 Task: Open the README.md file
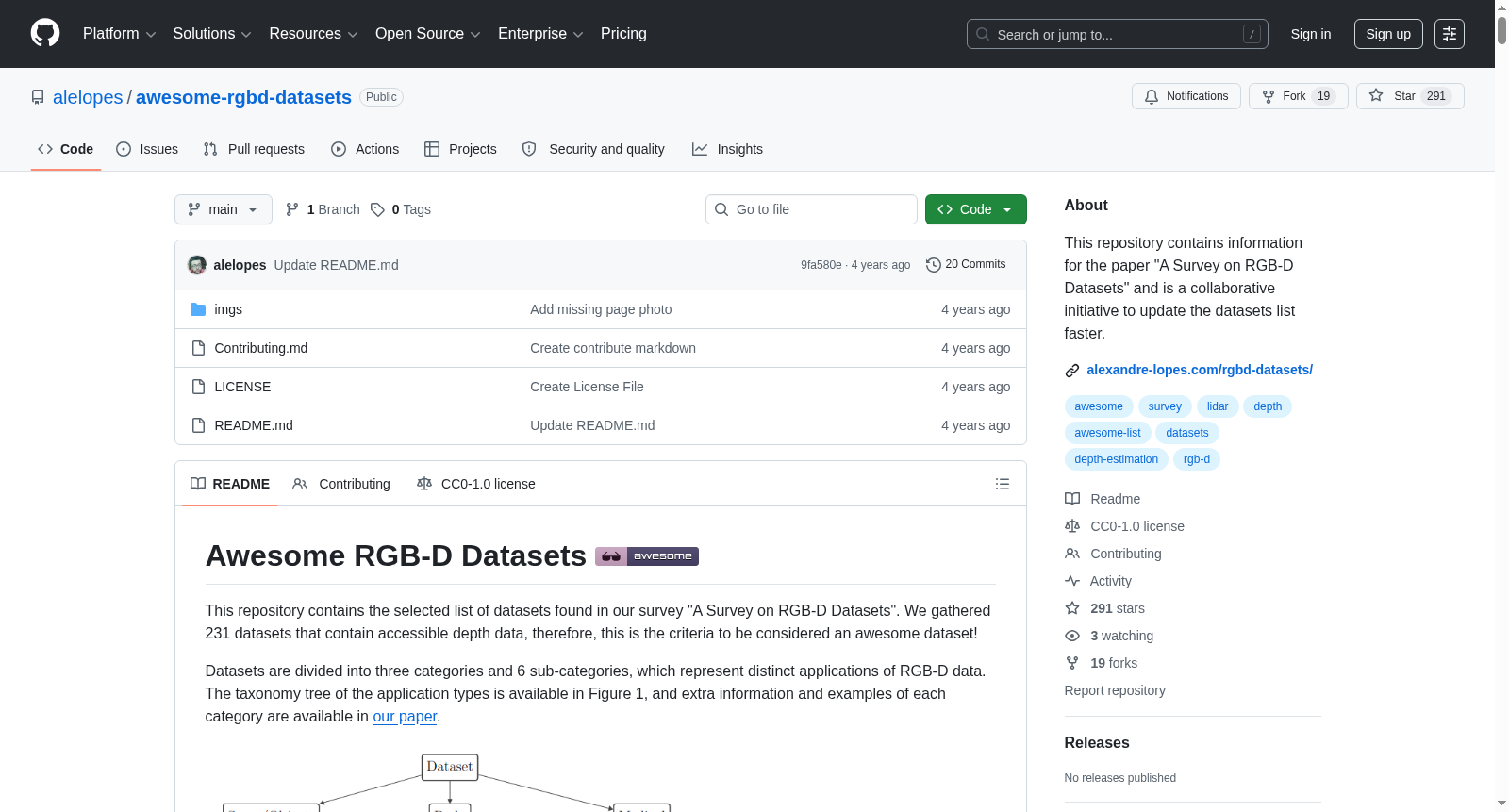tap(254, 425)
